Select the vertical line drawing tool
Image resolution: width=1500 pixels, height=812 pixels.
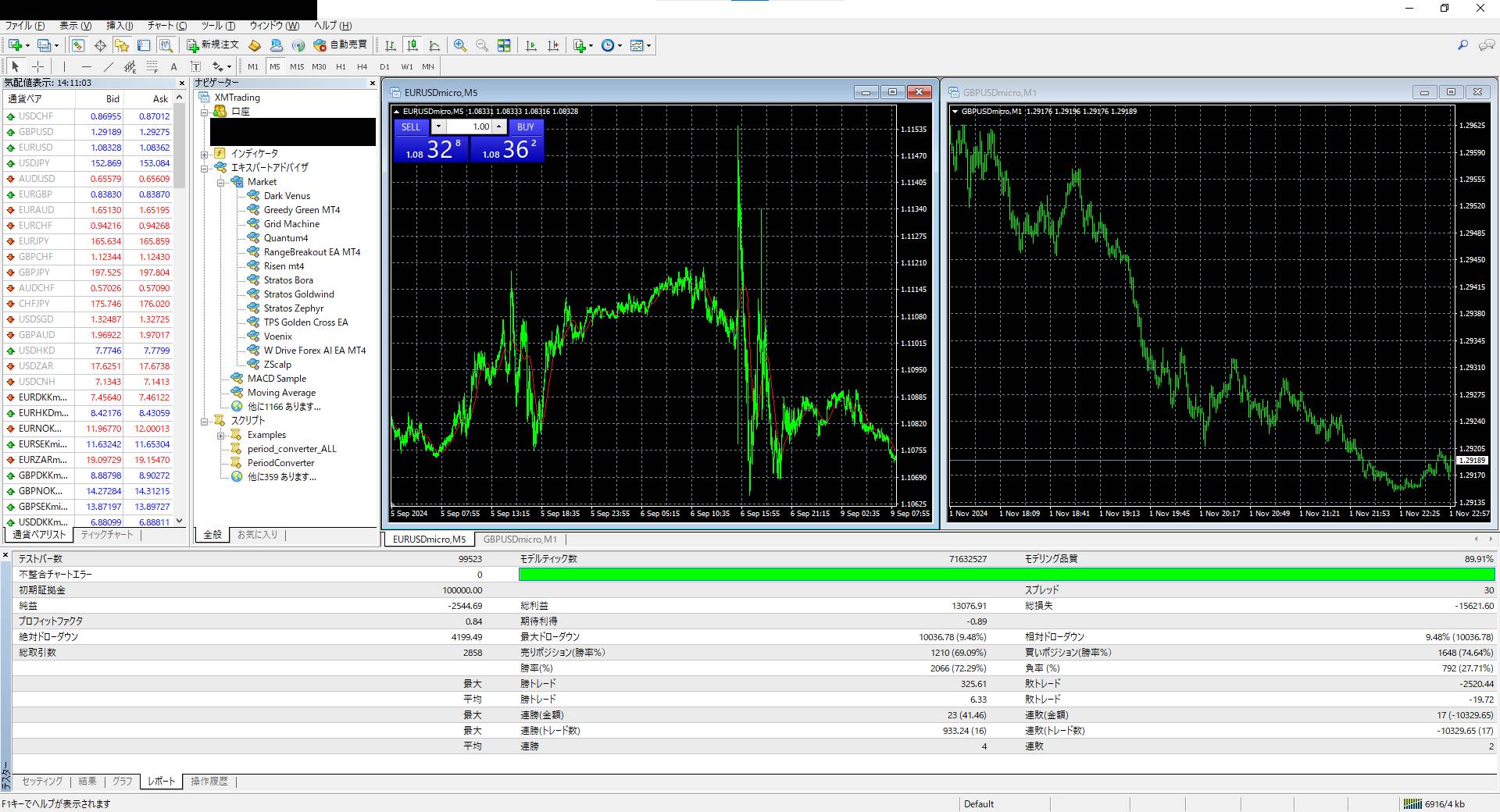pyautogui.click(x=64, y=66)
